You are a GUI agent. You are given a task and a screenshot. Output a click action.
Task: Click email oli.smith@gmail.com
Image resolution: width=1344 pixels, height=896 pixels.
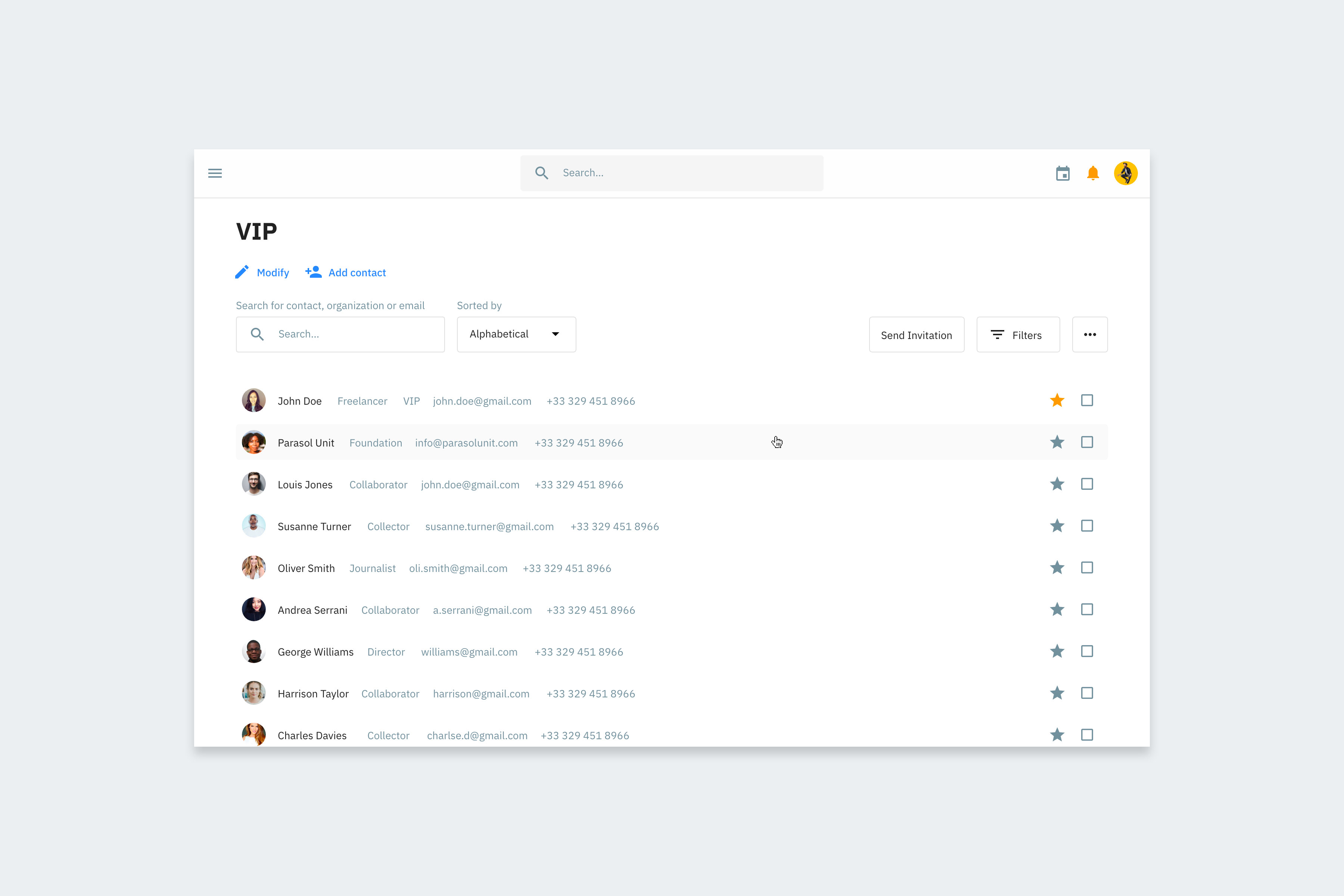pos(458,569)
